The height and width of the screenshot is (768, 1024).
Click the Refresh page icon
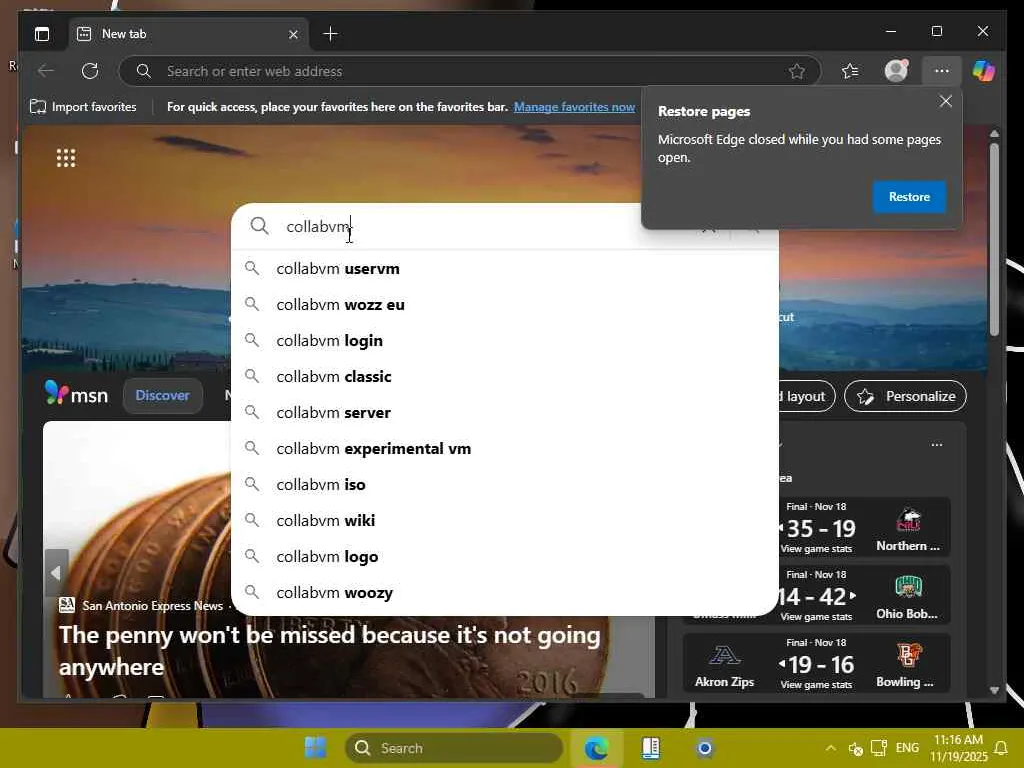[x=90, y=71]
